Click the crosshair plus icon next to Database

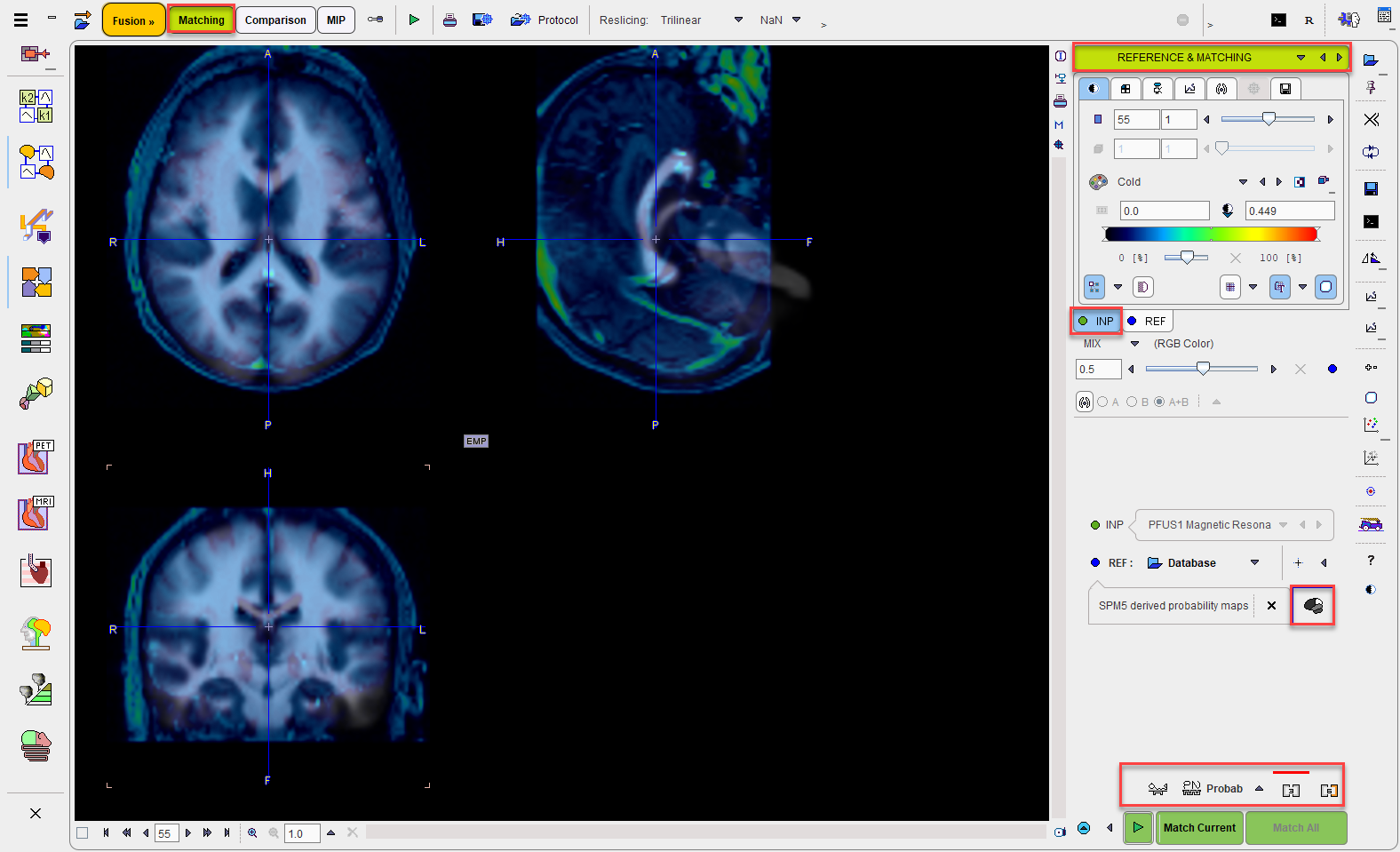pos(1298,562)
